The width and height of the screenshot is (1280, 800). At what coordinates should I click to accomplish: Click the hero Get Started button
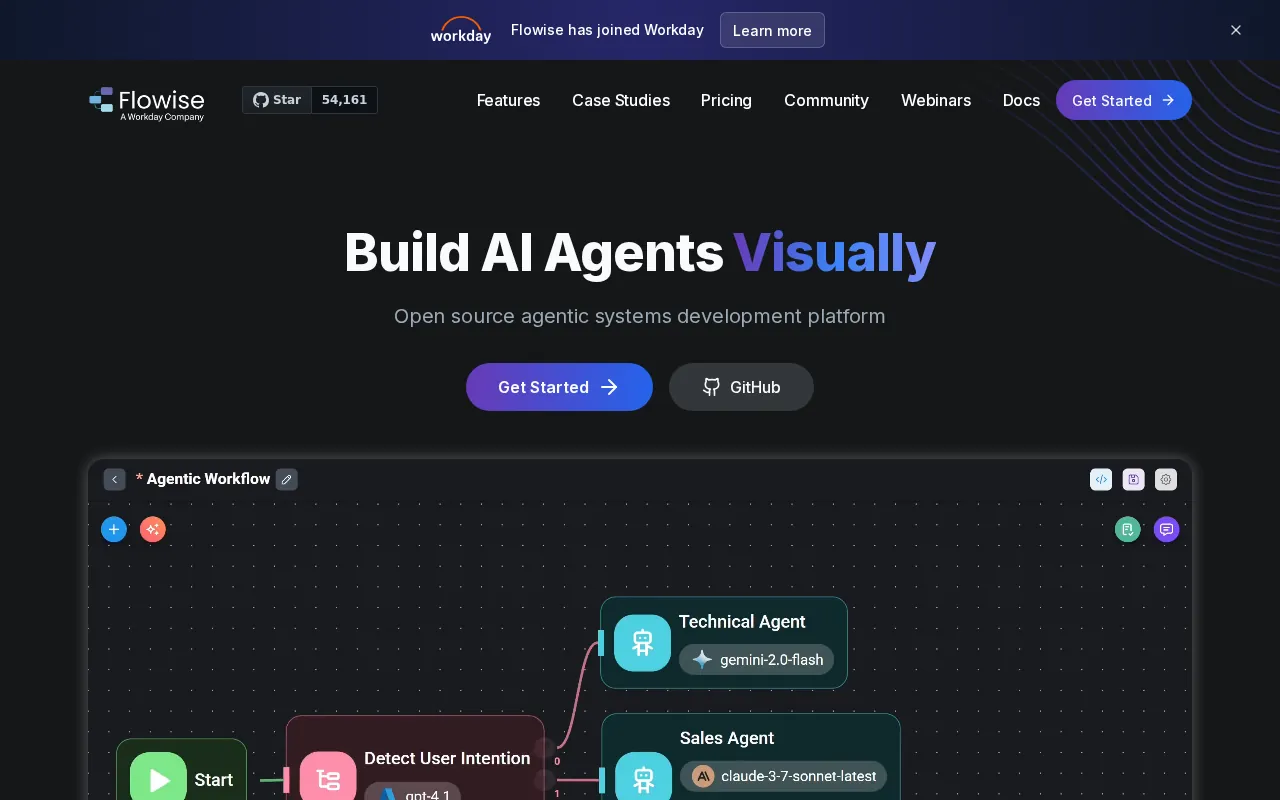coord(559,387)
